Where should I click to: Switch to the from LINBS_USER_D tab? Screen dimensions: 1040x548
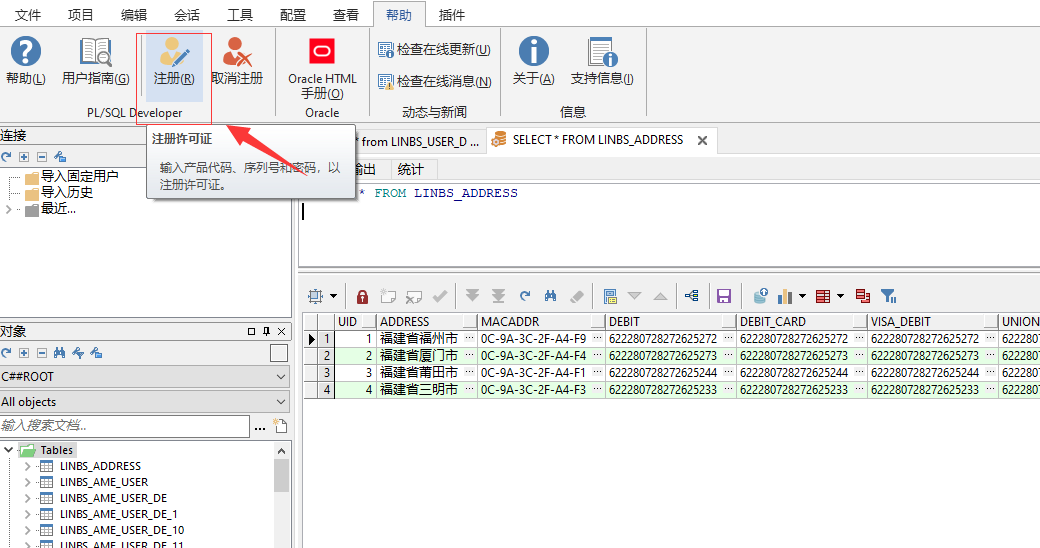click(x=420, y=141)
